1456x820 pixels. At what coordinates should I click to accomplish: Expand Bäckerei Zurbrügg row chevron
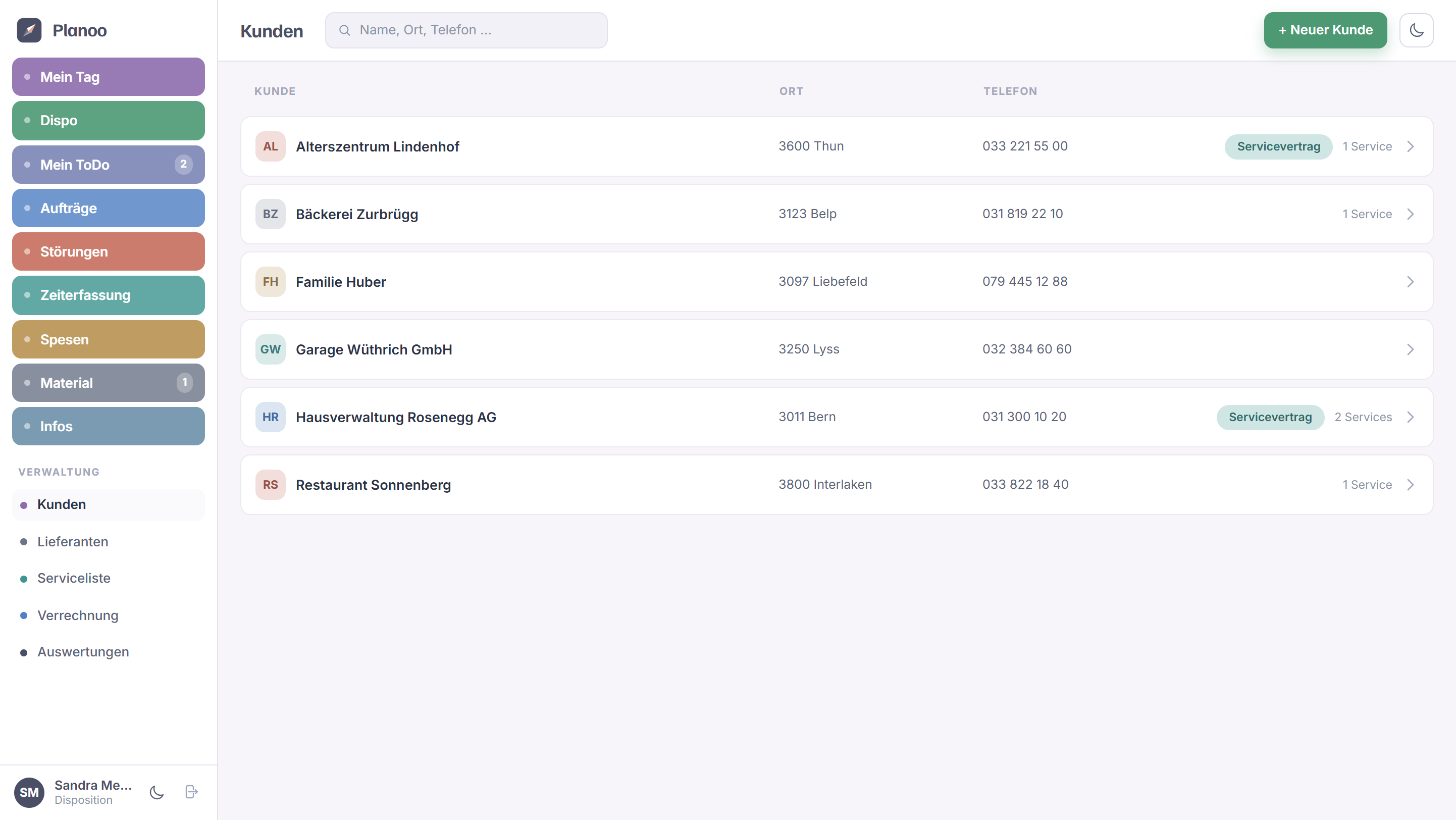pos(1410,214)
